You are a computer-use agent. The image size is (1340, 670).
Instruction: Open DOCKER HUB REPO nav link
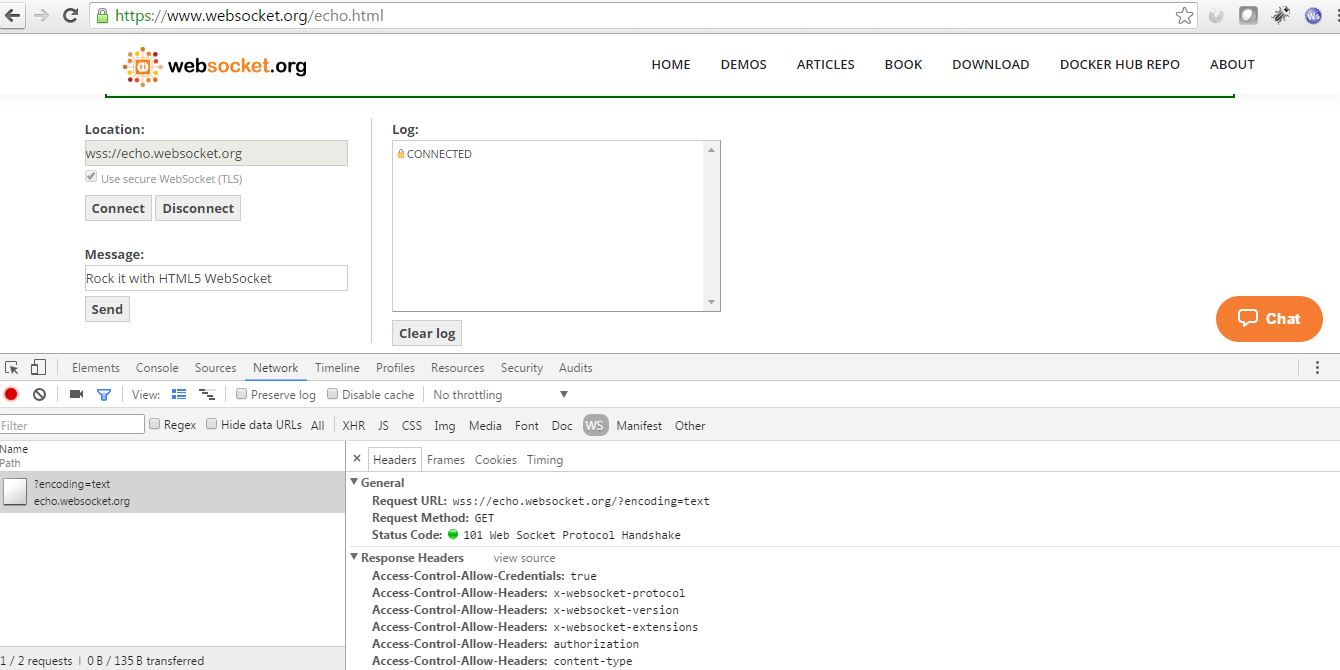coord(1120,64)
